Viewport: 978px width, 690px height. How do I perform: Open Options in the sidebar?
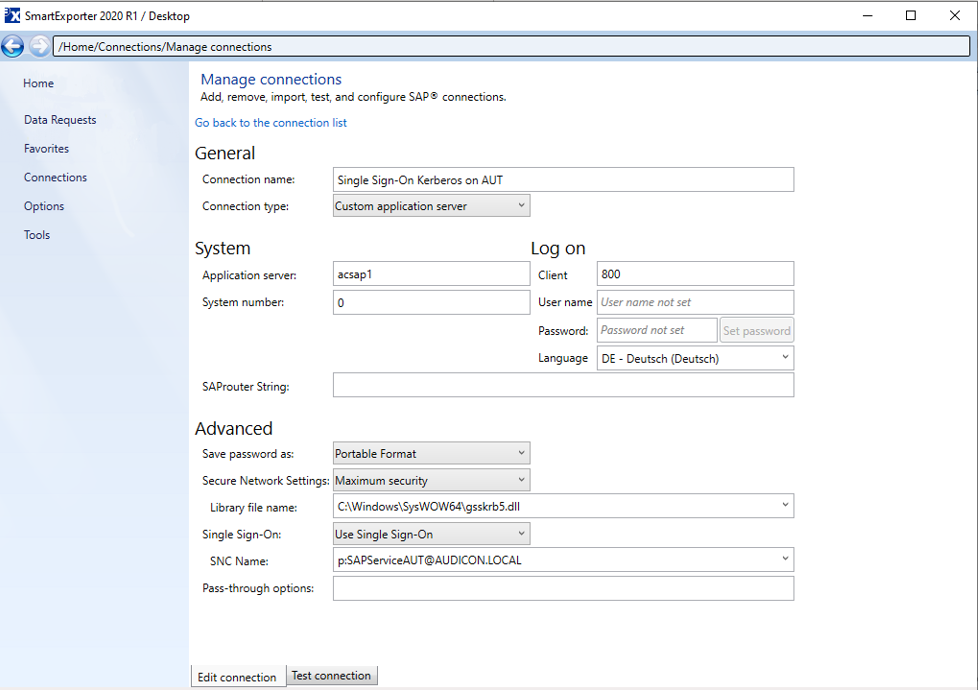[x=44, y=206]
